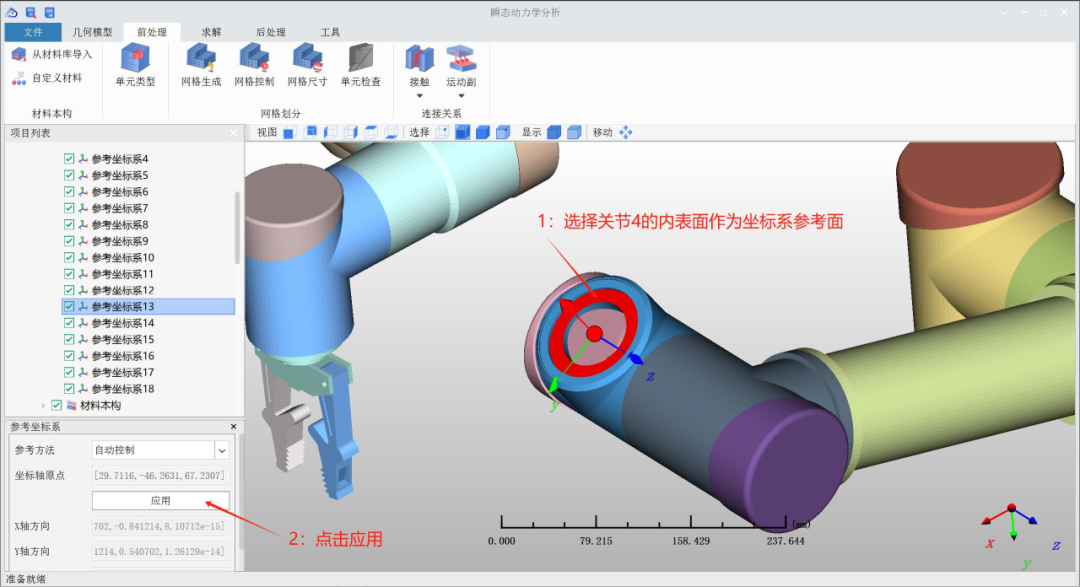Open the ribbon collapse chevron in title bar
This screenshot has height=587, width=1080.
point(1004,12)
